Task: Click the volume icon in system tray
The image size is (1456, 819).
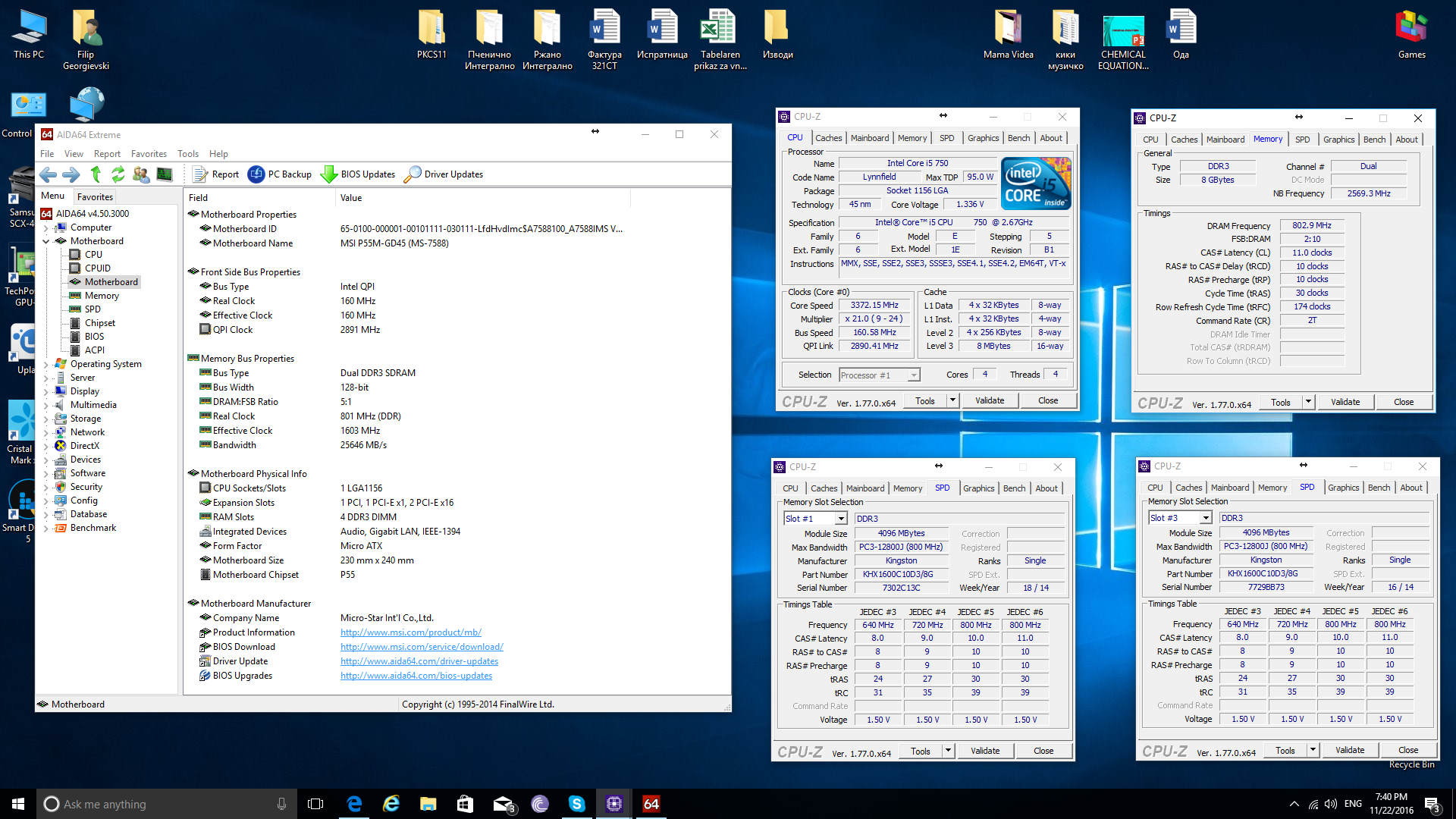Action: point(1331,804)
